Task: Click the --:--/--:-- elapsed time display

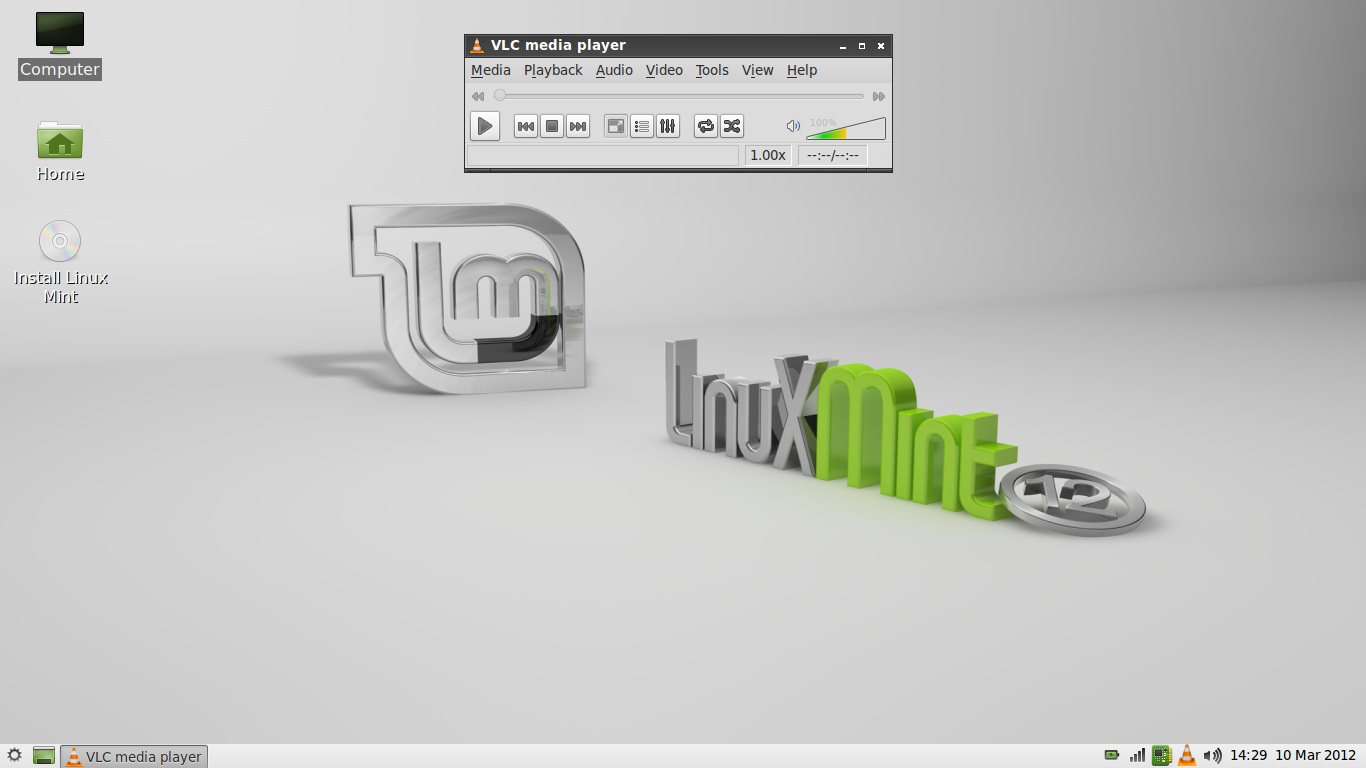Action: pyautogui.click(x=832, y=155)
